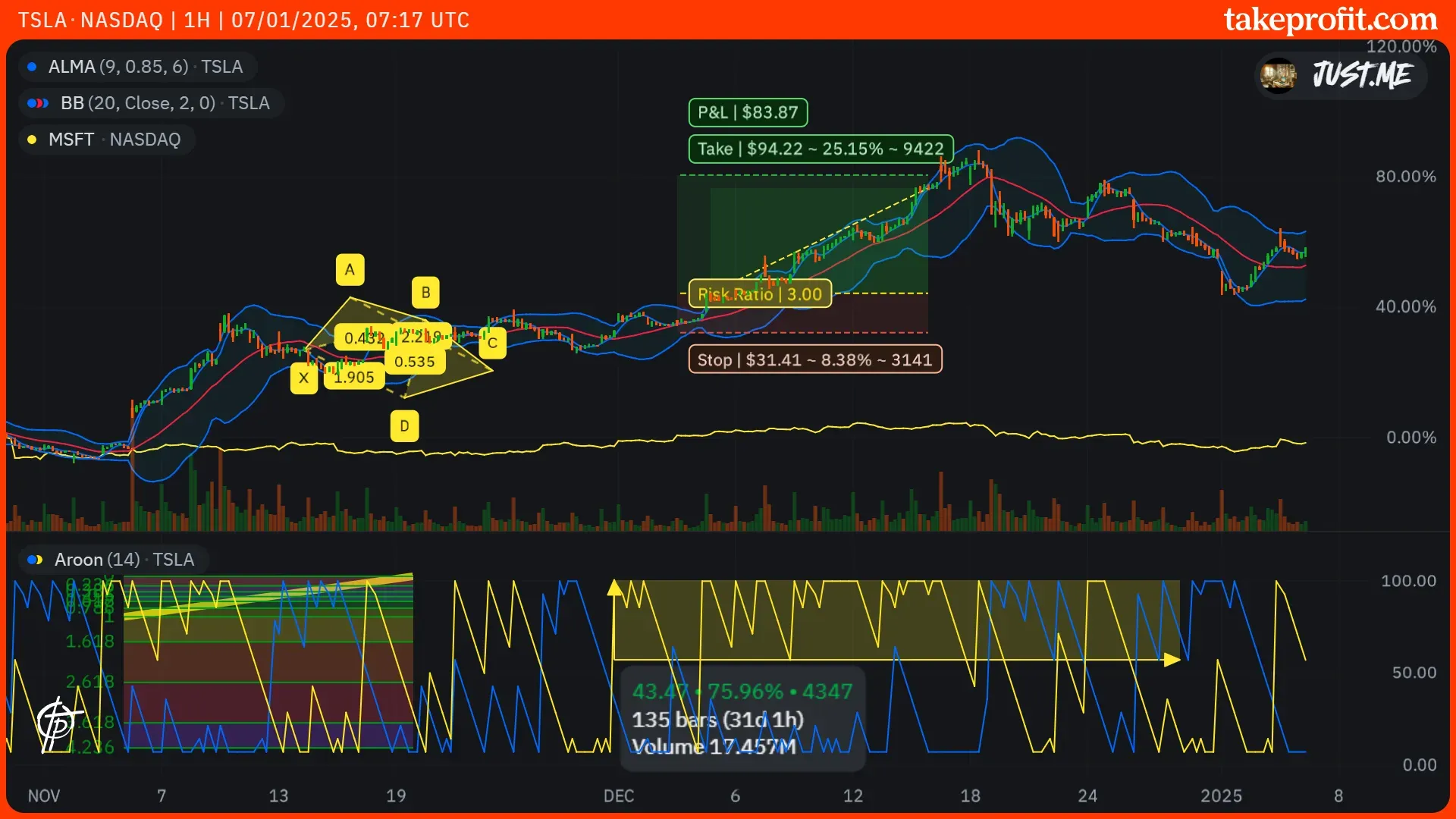Click the Risk Ratio 3.00 label
The height and width of the screenshot is (819, 1456).
(759, 294)
